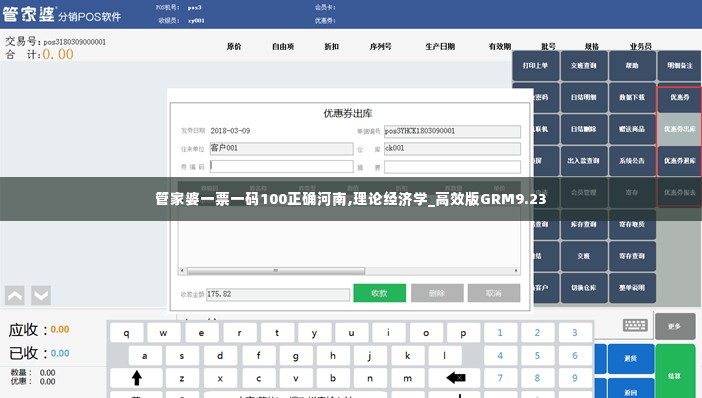This screenshot has height=398, width=702.
Task: Tap the g key on virtual keyboard
Action: [295, 356]
